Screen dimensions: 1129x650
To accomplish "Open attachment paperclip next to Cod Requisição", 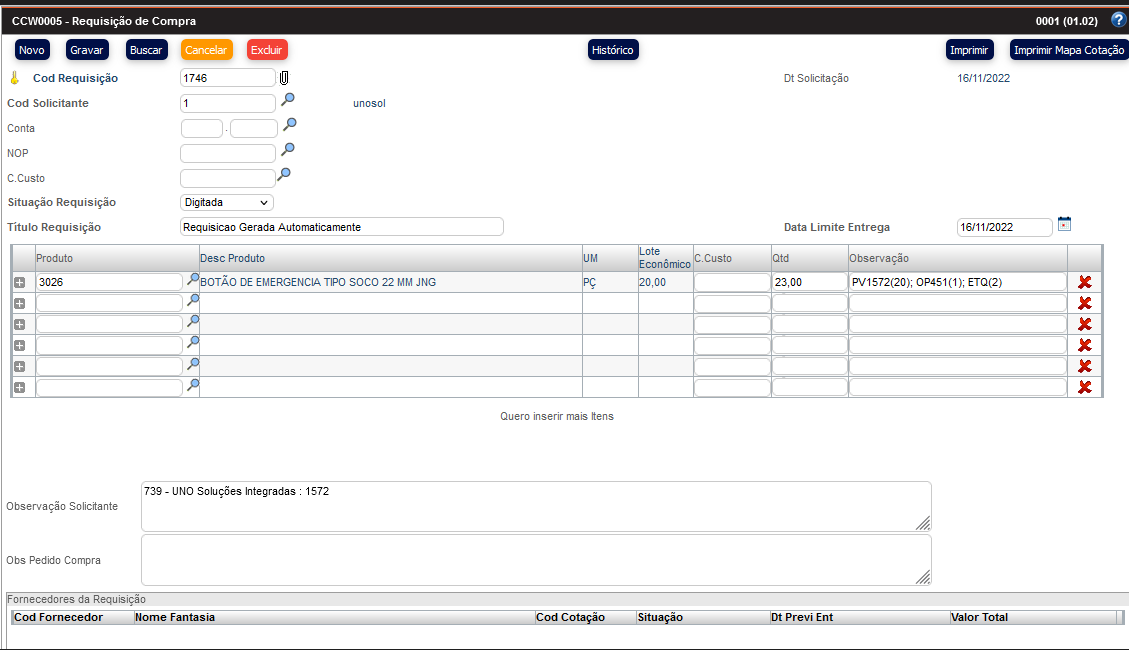I will point(284,78).
